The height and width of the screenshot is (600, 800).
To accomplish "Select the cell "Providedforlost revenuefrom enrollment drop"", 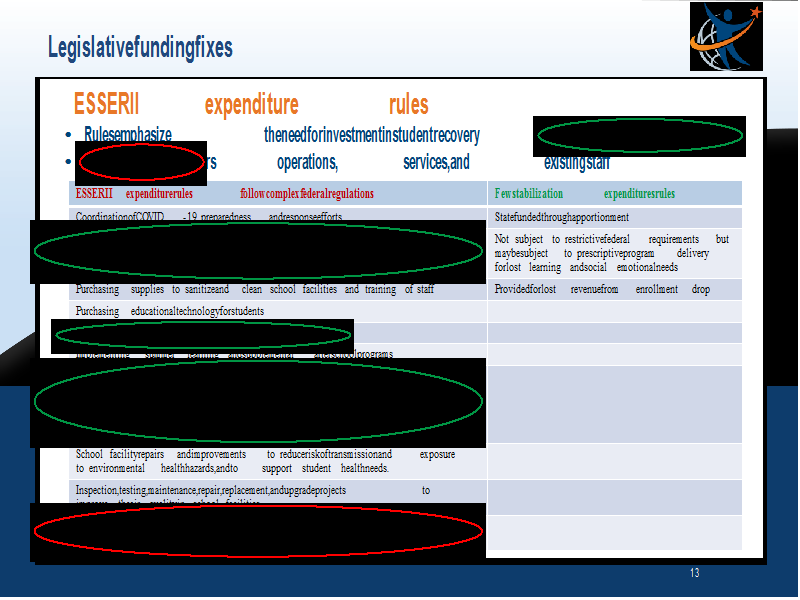I will click(615, 290).
